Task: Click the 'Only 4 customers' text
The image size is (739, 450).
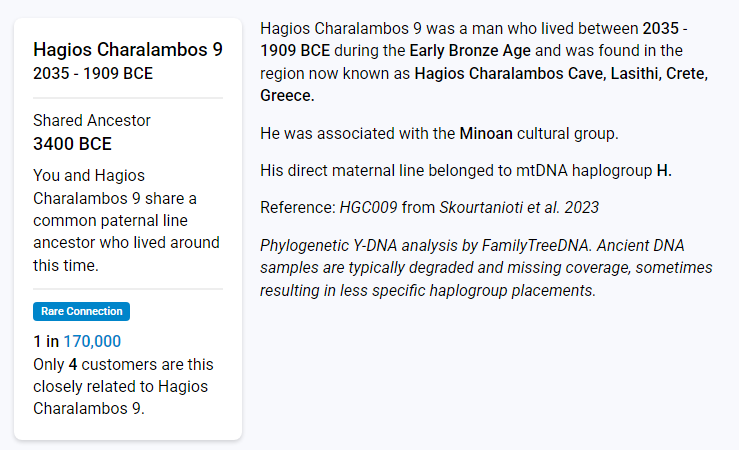Action: [x=123, y=386]
